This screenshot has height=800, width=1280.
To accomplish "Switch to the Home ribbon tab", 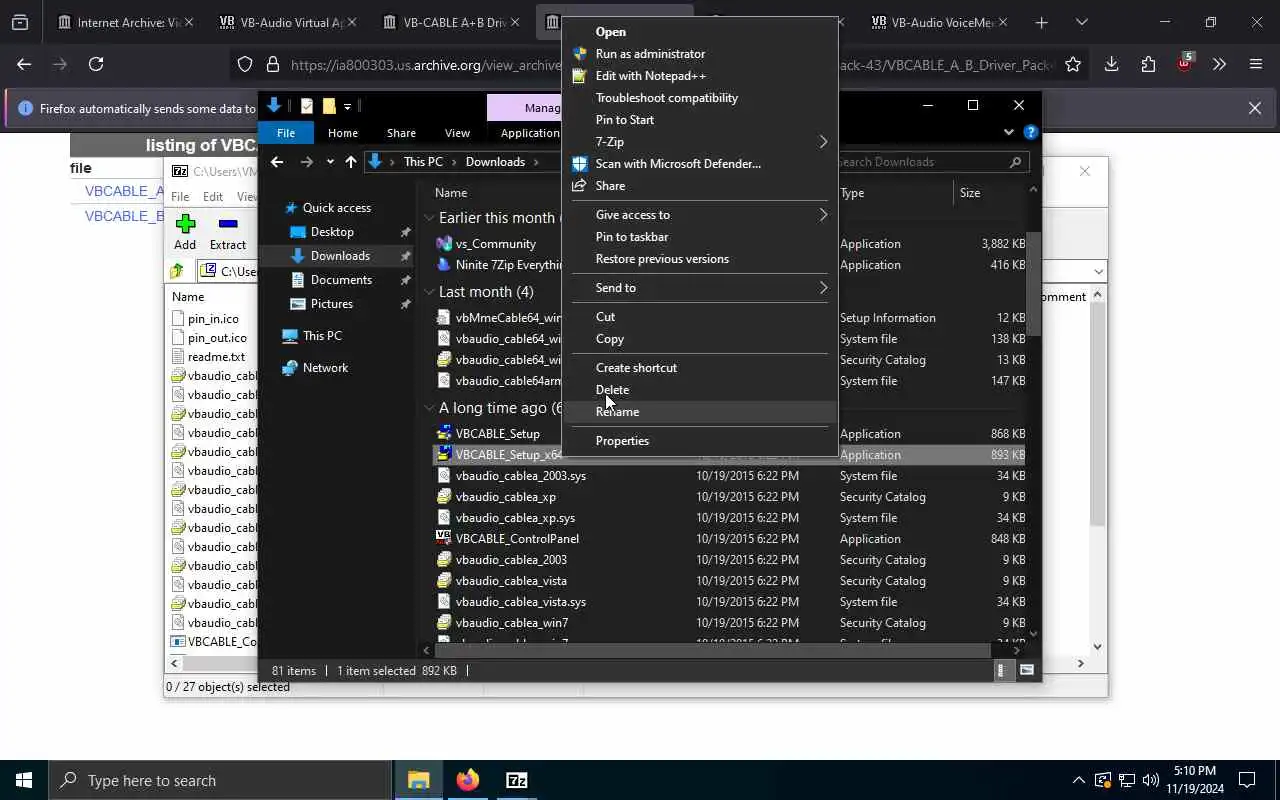I will 342,133.
